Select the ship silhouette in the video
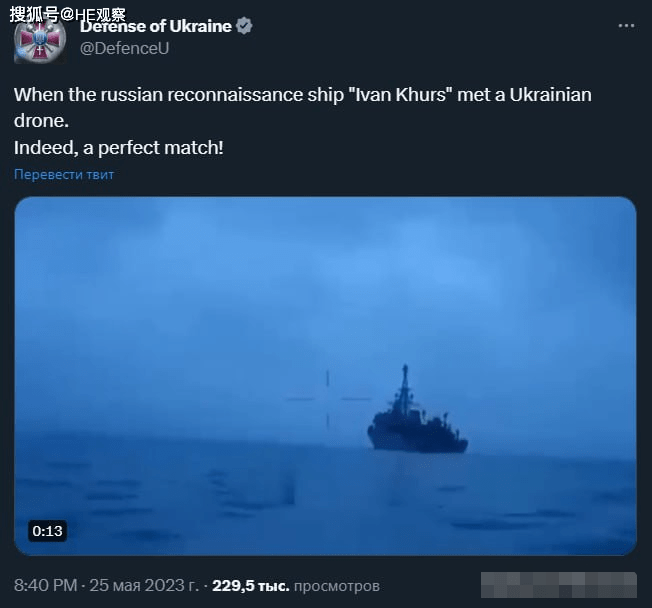 (x=417, y=410)
